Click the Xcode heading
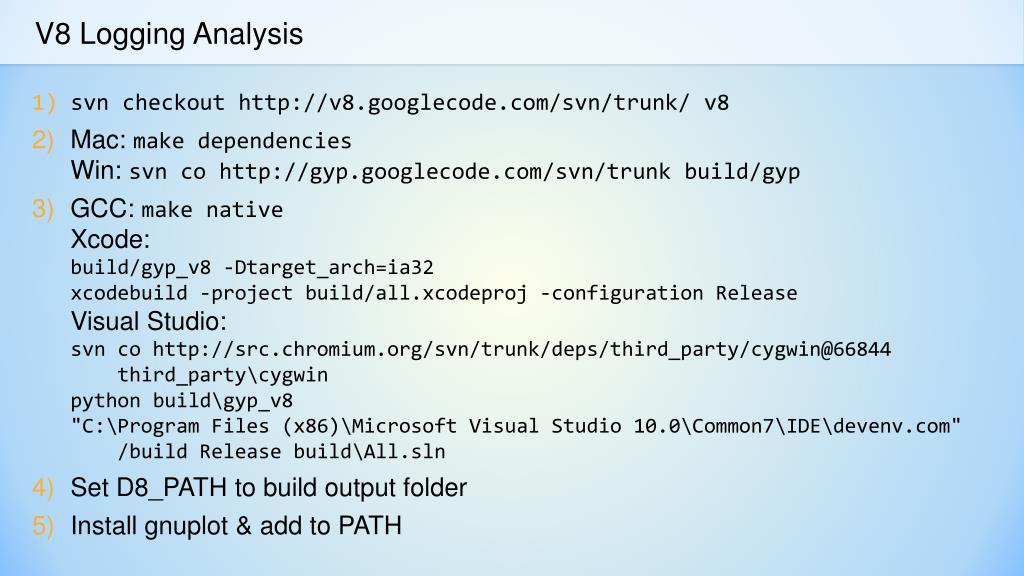The image size is (1024, 576). pyautogui.click(x=110, y=239)
